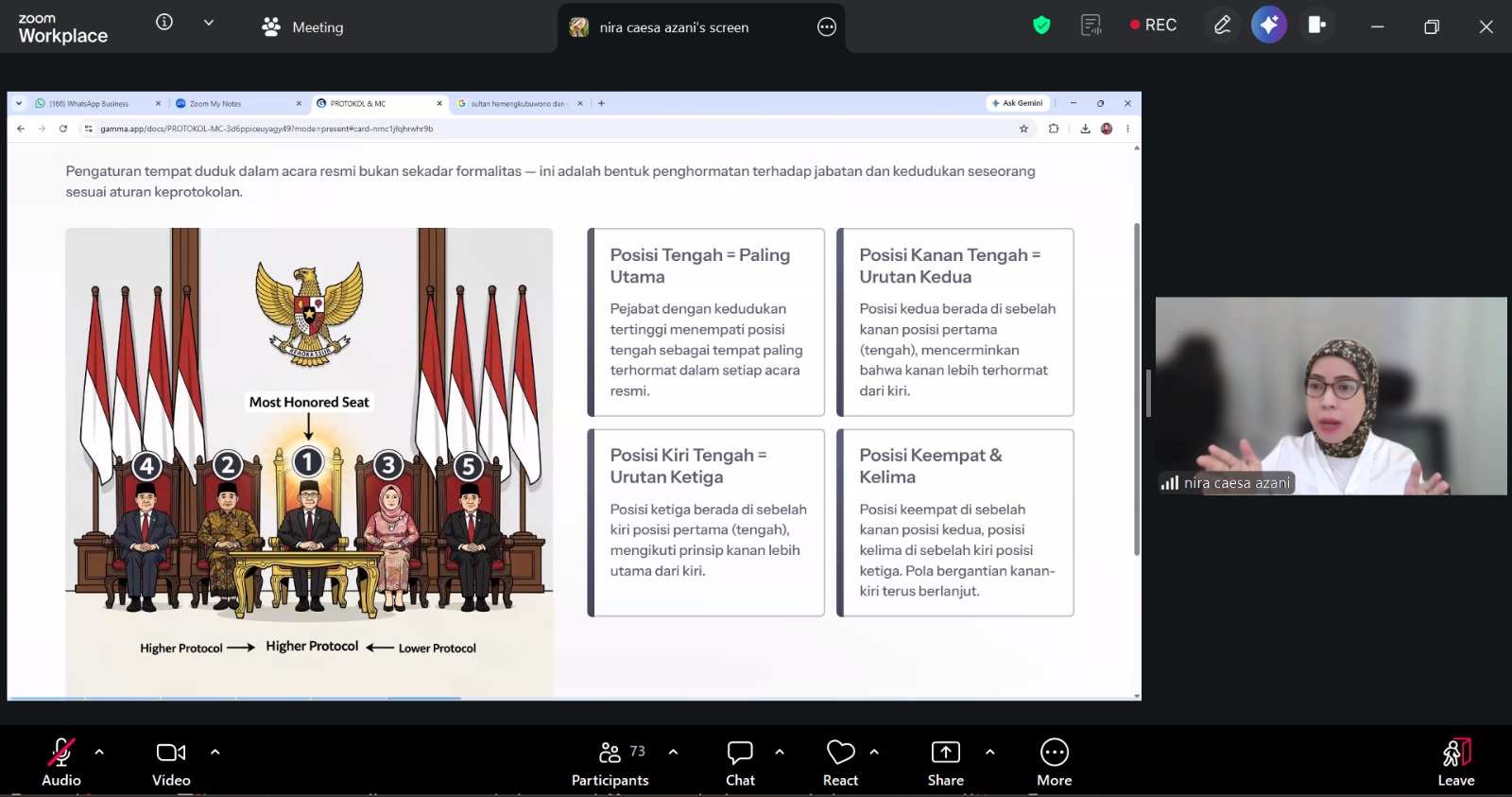
Task: Click the seating arrangement illustration
Action: (309, 462)
